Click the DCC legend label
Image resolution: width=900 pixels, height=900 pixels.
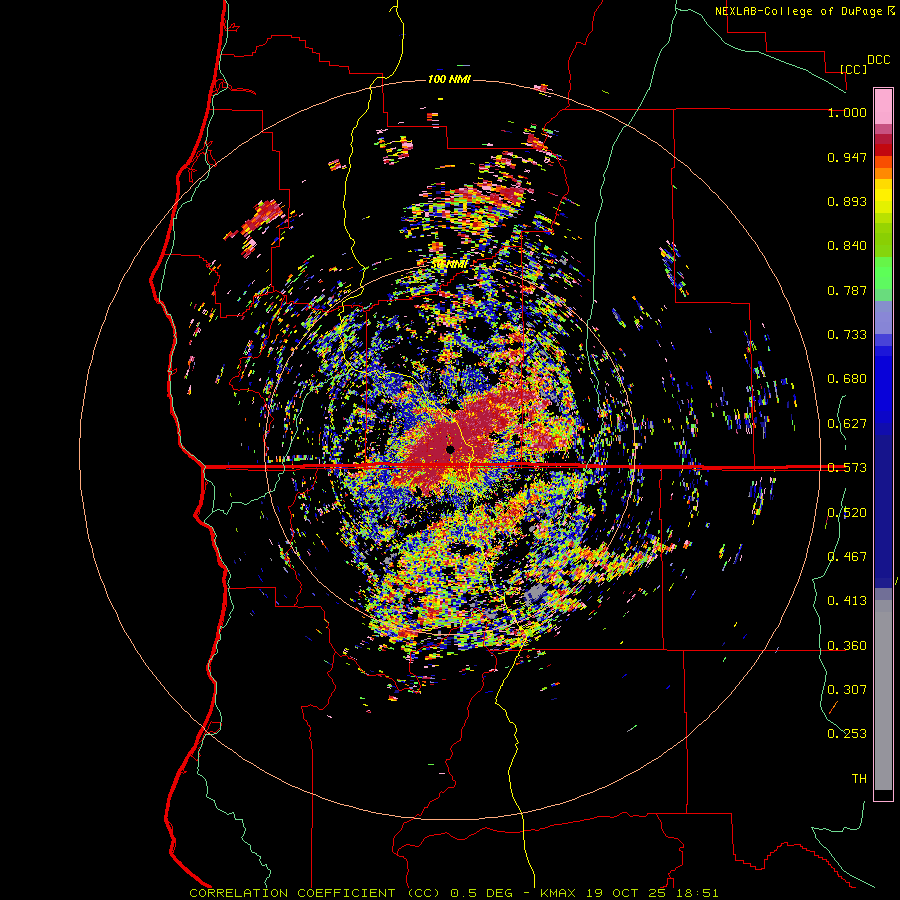878,60
